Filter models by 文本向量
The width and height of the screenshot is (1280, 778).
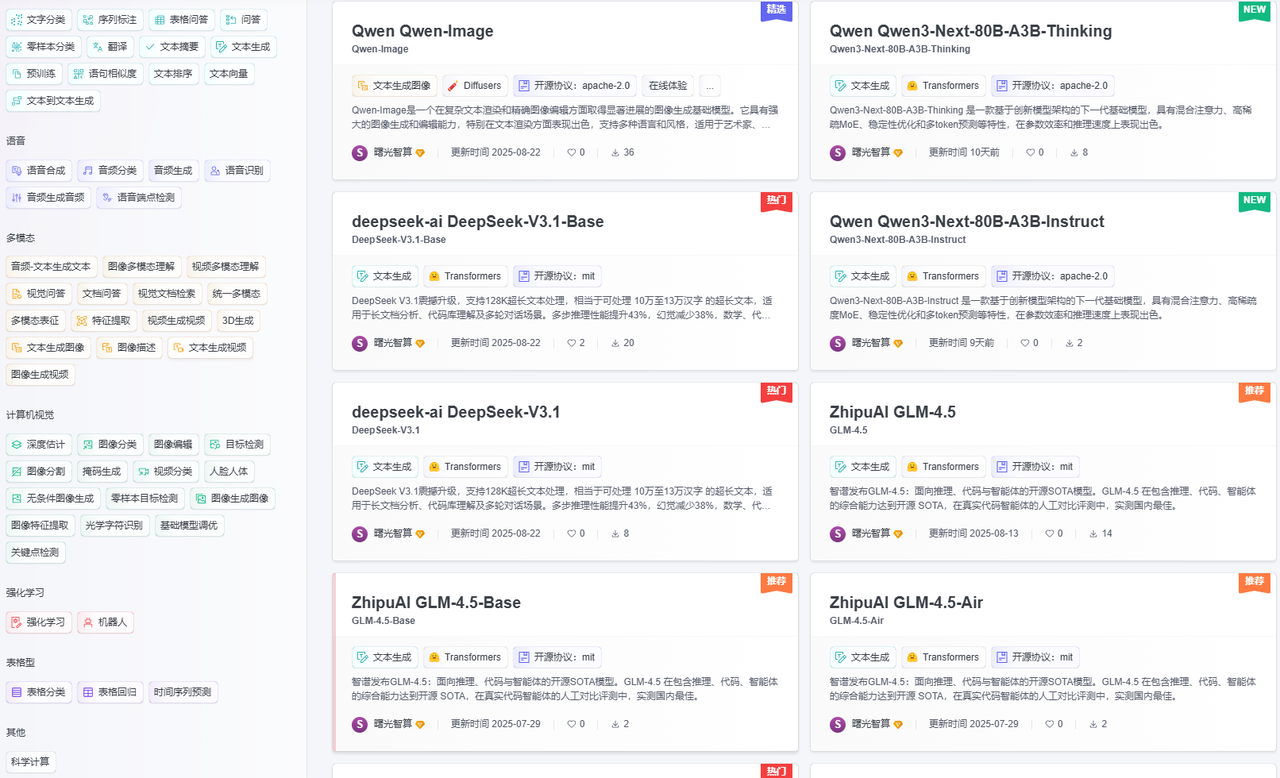point(229,73)
